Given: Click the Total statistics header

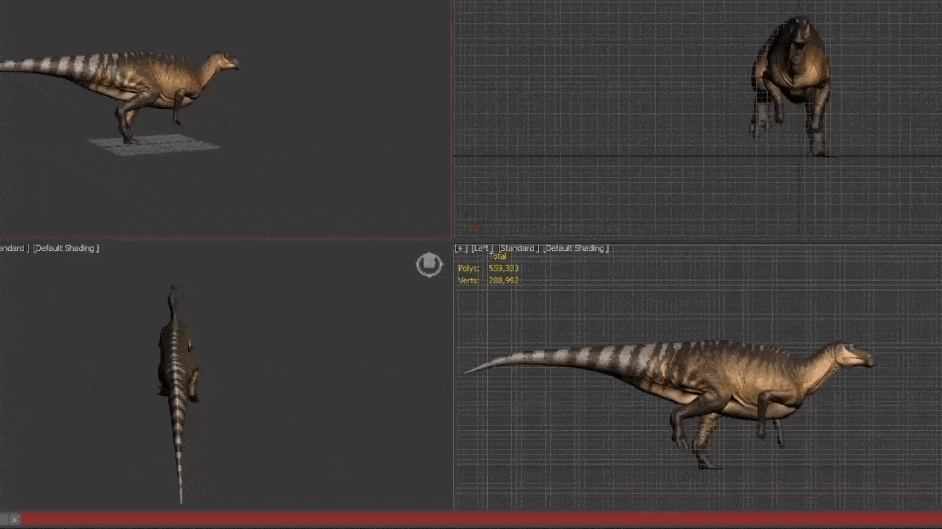Looking at the screenshot, I should tap(498, 257).
